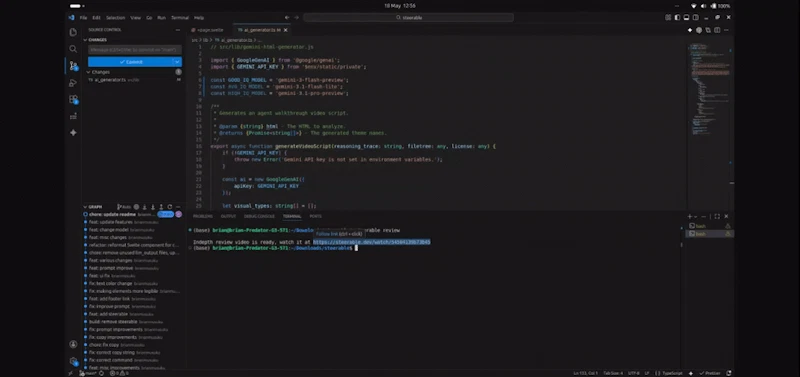This screenshot has height=377, width=800.
Task: Switch to the PORTS panel tab
Action: (x=315, y=216)
